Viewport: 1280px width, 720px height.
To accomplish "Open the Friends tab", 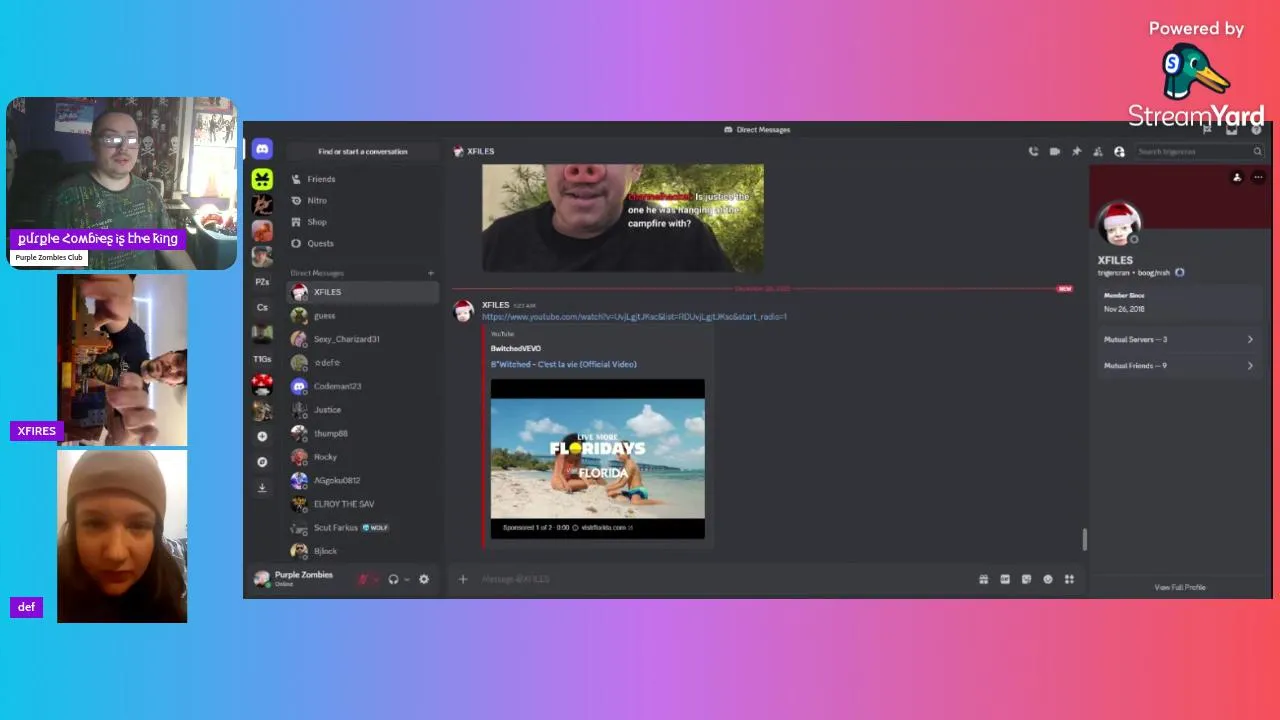I will click(362, 179).
